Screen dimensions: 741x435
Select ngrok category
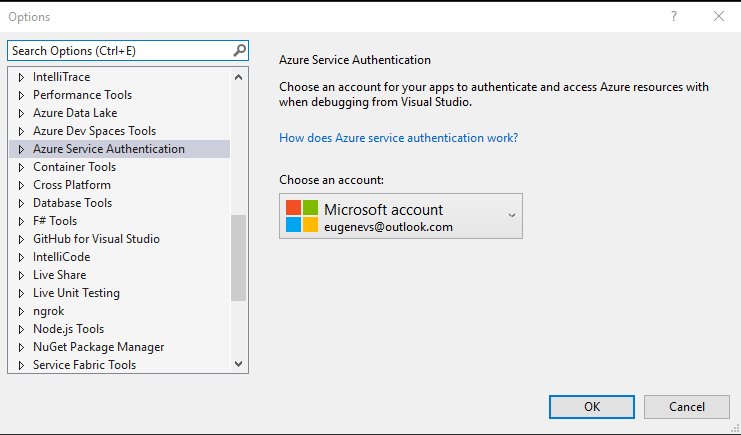tap(49, 311)
